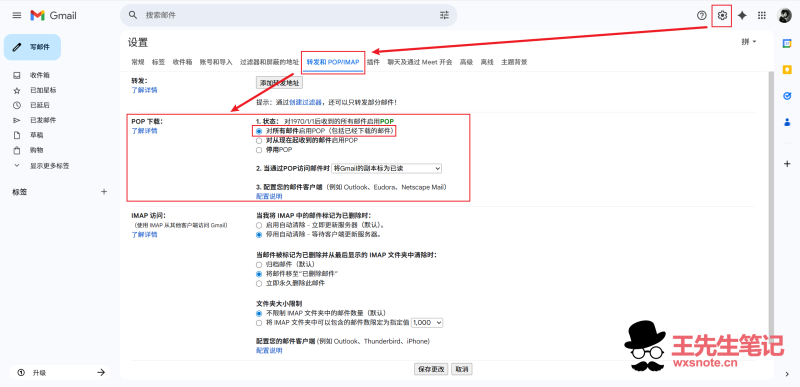Get add-ons plus icon in side panel
Viewport: 800px width, 387px height.
787,164
